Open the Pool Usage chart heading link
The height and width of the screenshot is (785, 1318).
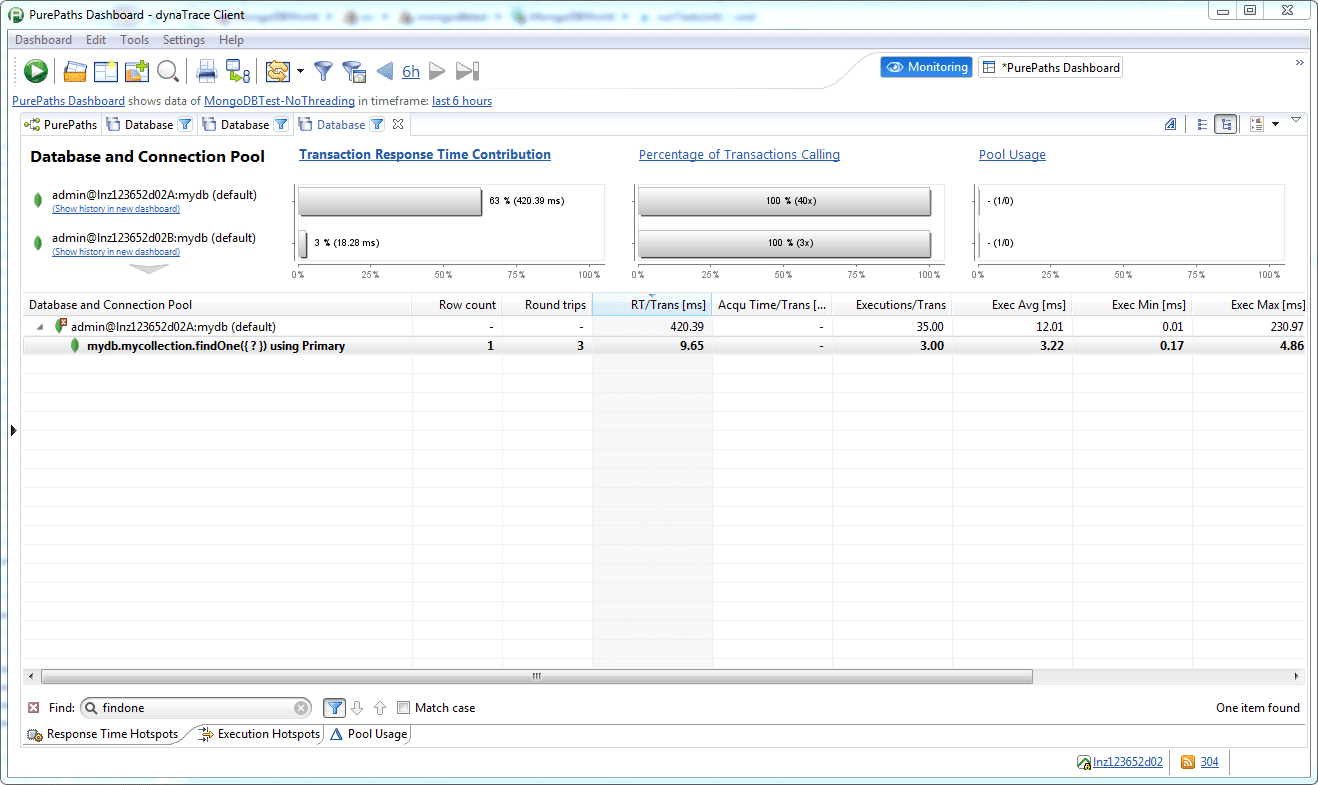[1012, 155]
